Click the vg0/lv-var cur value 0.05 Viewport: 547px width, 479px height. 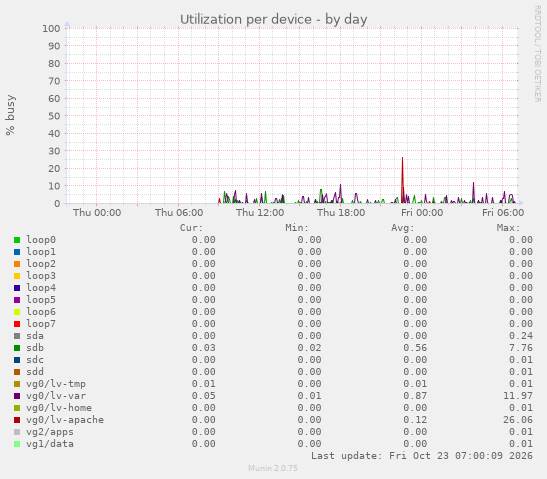(x=204, y=396)
